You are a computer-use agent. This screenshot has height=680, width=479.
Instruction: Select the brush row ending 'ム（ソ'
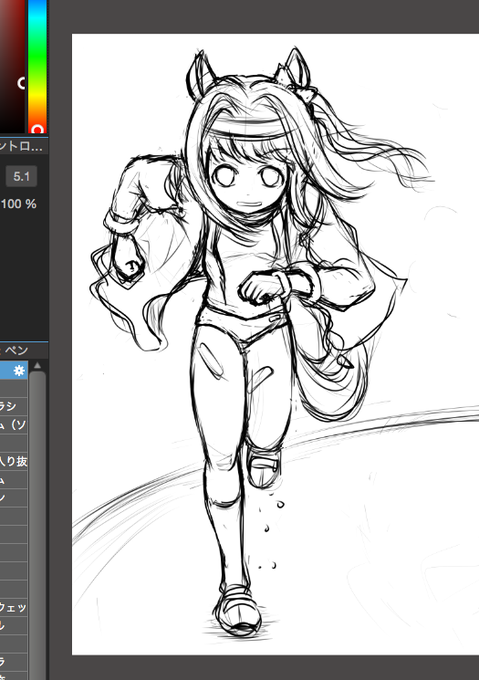click(14, 425)
